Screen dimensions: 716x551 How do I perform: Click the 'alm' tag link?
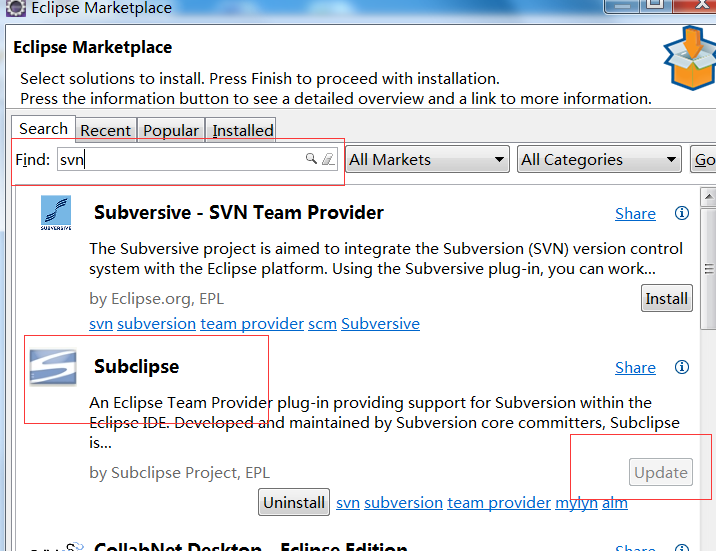click(x=615, y=503)
